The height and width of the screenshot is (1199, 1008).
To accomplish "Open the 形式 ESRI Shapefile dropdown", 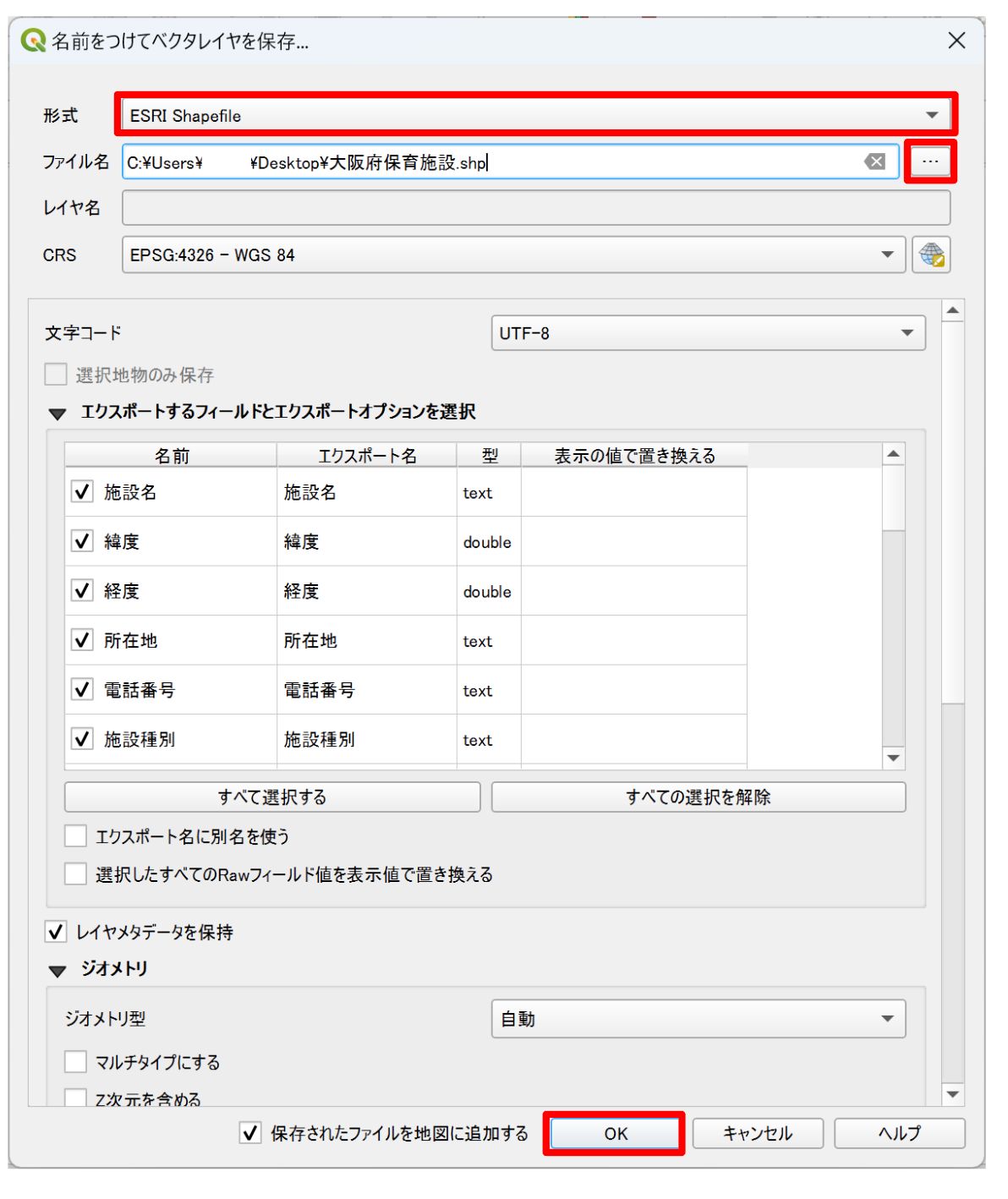I will (x=536, y=115).
